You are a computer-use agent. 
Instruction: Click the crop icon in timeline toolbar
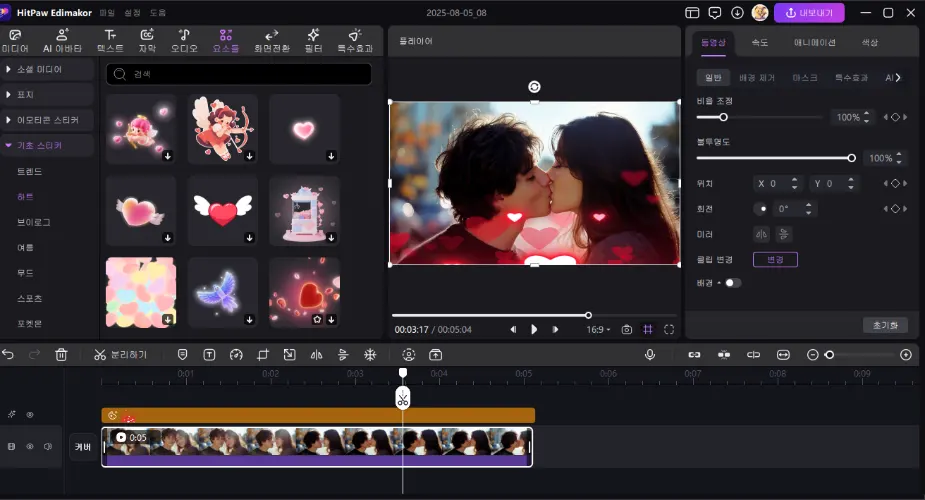[263, 354]
